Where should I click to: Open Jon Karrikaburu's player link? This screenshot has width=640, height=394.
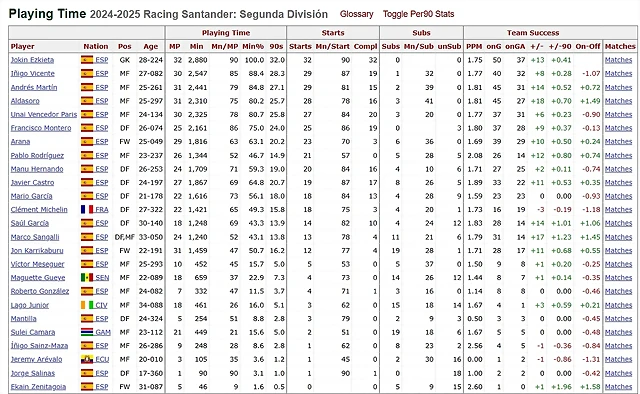37,251
